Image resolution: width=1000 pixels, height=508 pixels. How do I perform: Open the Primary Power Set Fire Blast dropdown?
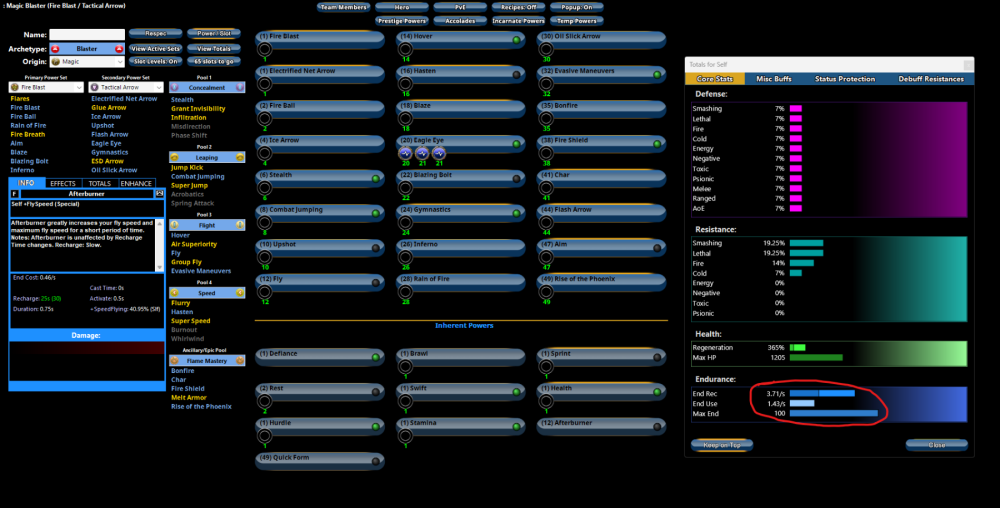click(46, 88)
